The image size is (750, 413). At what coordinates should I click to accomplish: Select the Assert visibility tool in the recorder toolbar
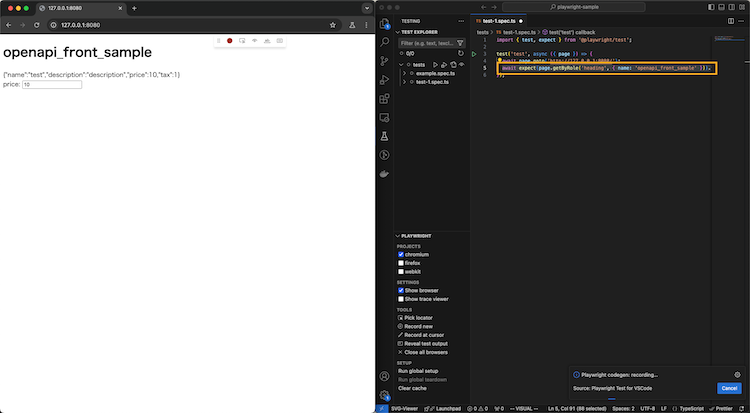point(254,41)
